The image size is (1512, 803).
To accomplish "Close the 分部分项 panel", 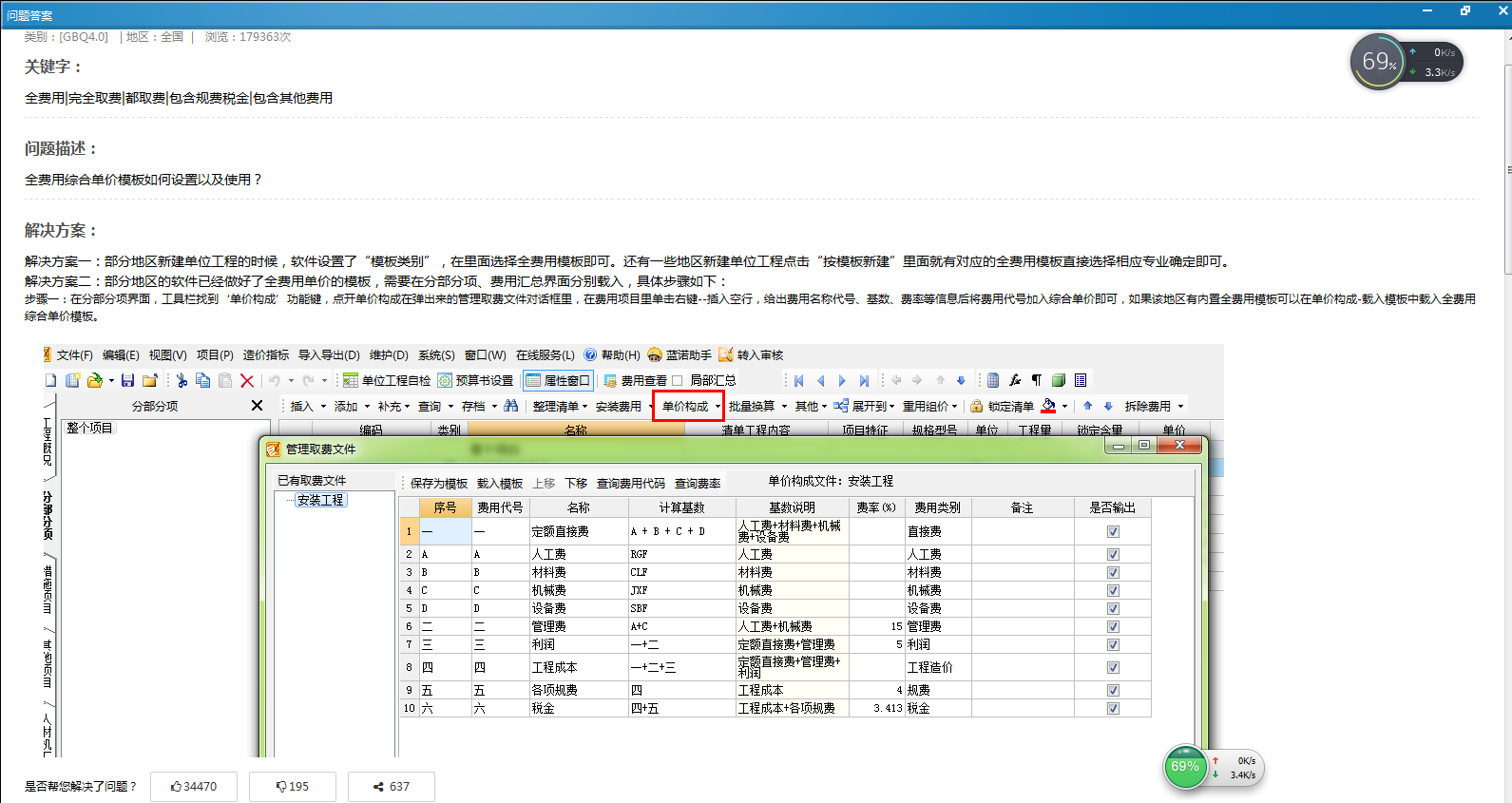I will pos(257,406).
